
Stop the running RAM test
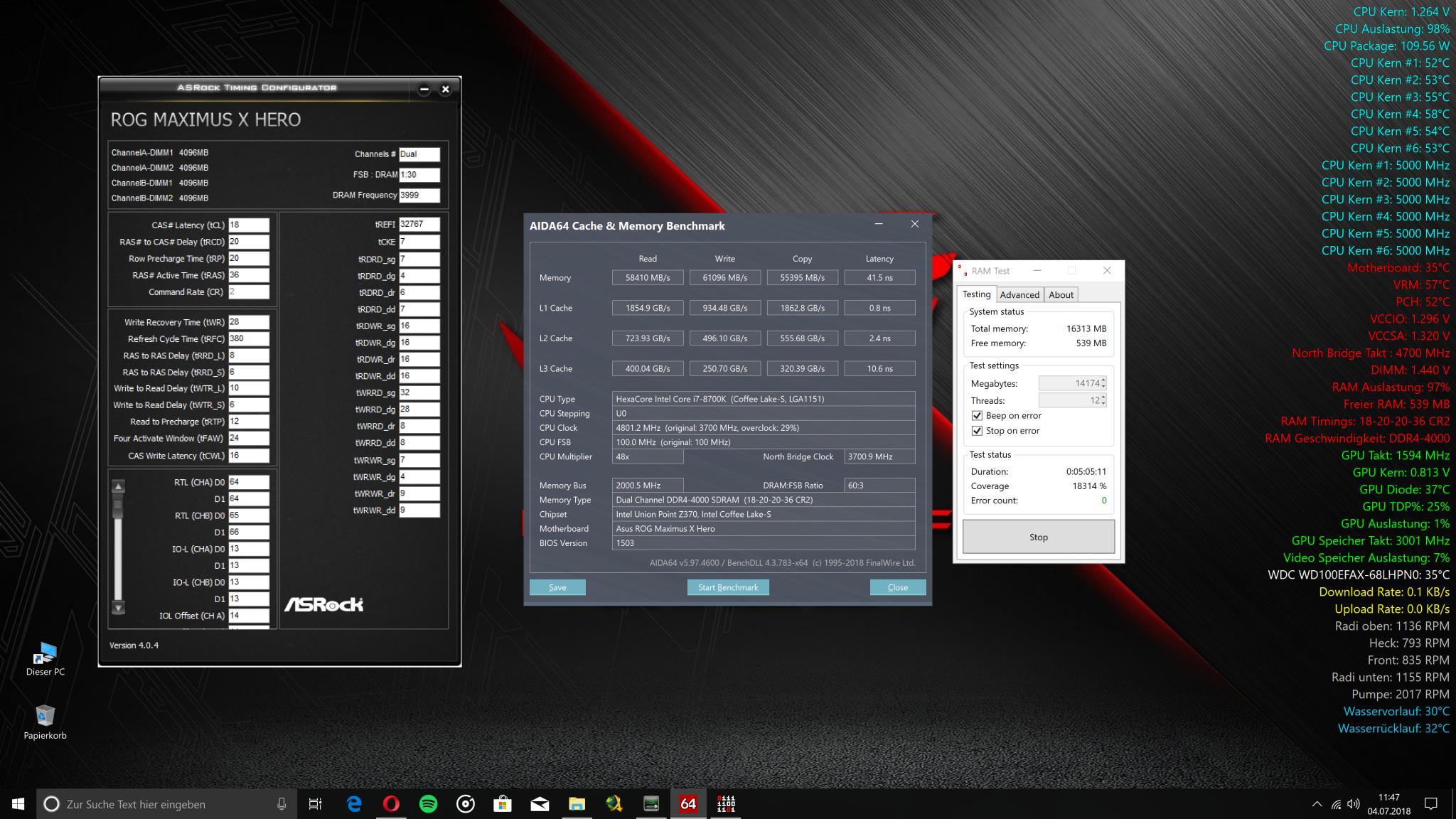point(1038,537)
